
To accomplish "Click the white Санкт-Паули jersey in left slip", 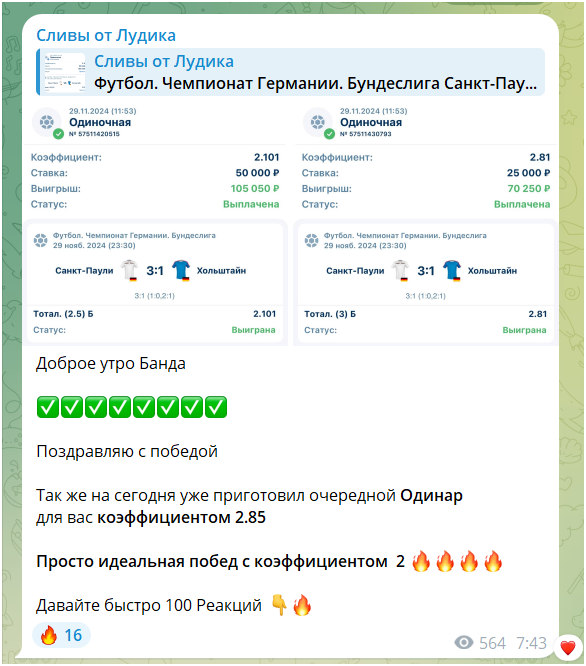I will click(x=129, y=270).
